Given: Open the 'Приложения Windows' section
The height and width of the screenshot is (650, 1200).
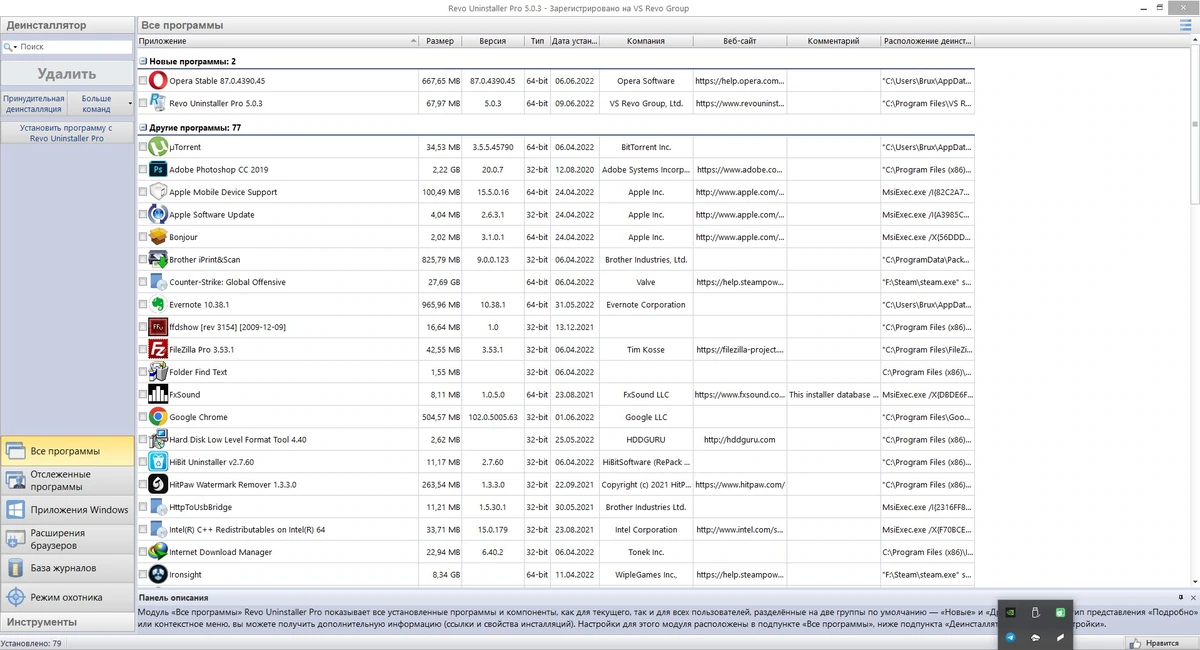Looking at the screenshot, I should (65, 509).
